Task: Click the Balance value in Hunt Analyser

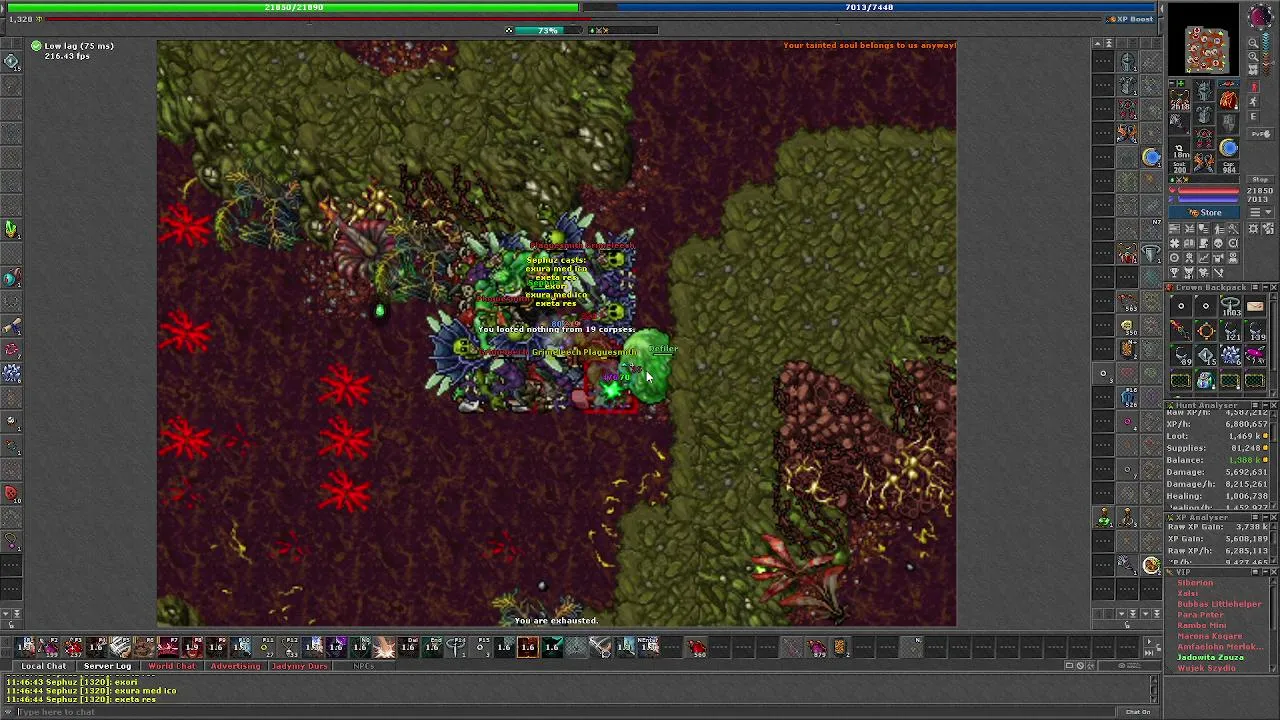Action: 1245,460
